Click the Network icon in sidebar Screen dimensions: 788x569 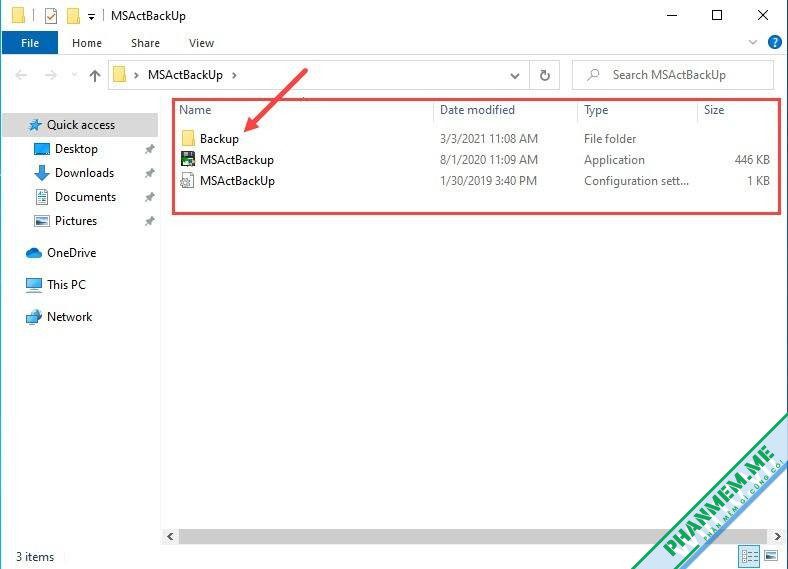tap(34, 317)
